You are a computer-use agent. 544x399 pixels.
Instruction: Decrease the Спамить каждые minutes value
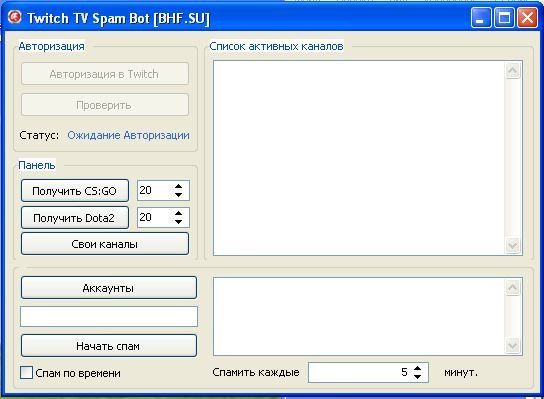pos(418,377)
